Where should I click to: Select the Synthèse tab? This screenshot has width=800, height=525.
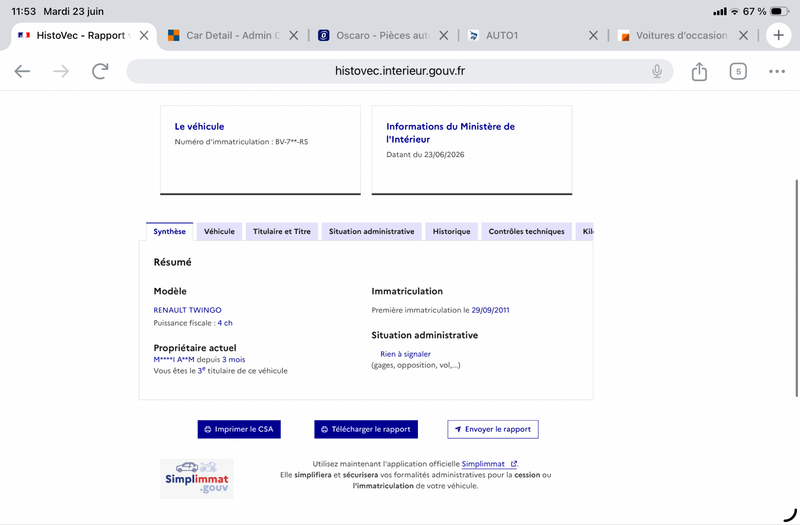click(169, 231)
